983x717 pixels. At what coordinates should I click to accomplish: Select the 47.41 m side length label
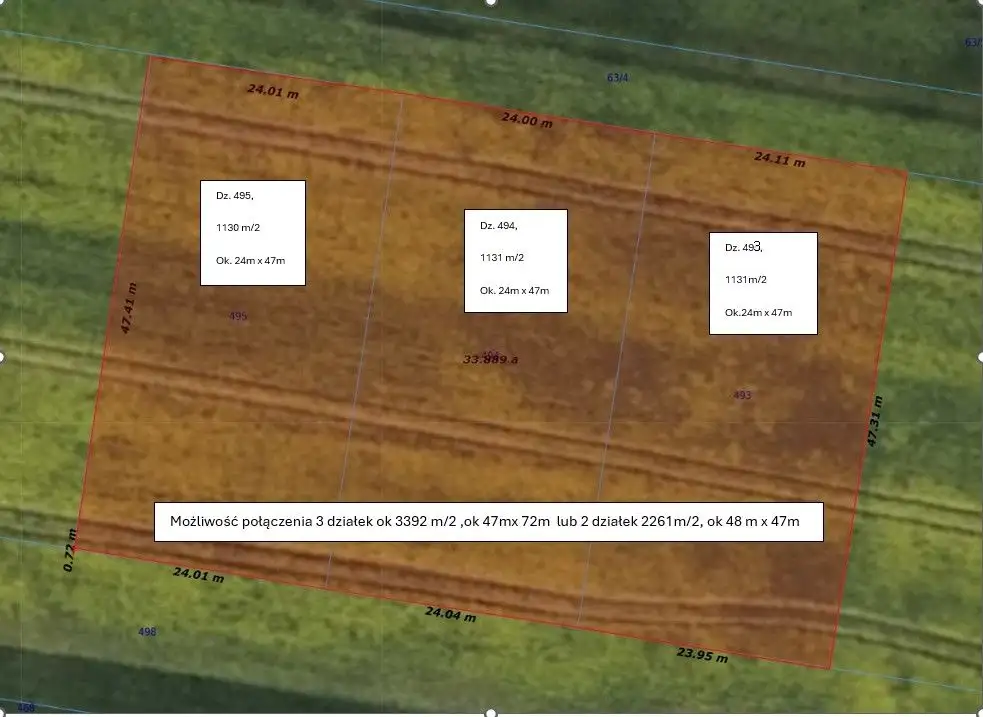(127, 308)
